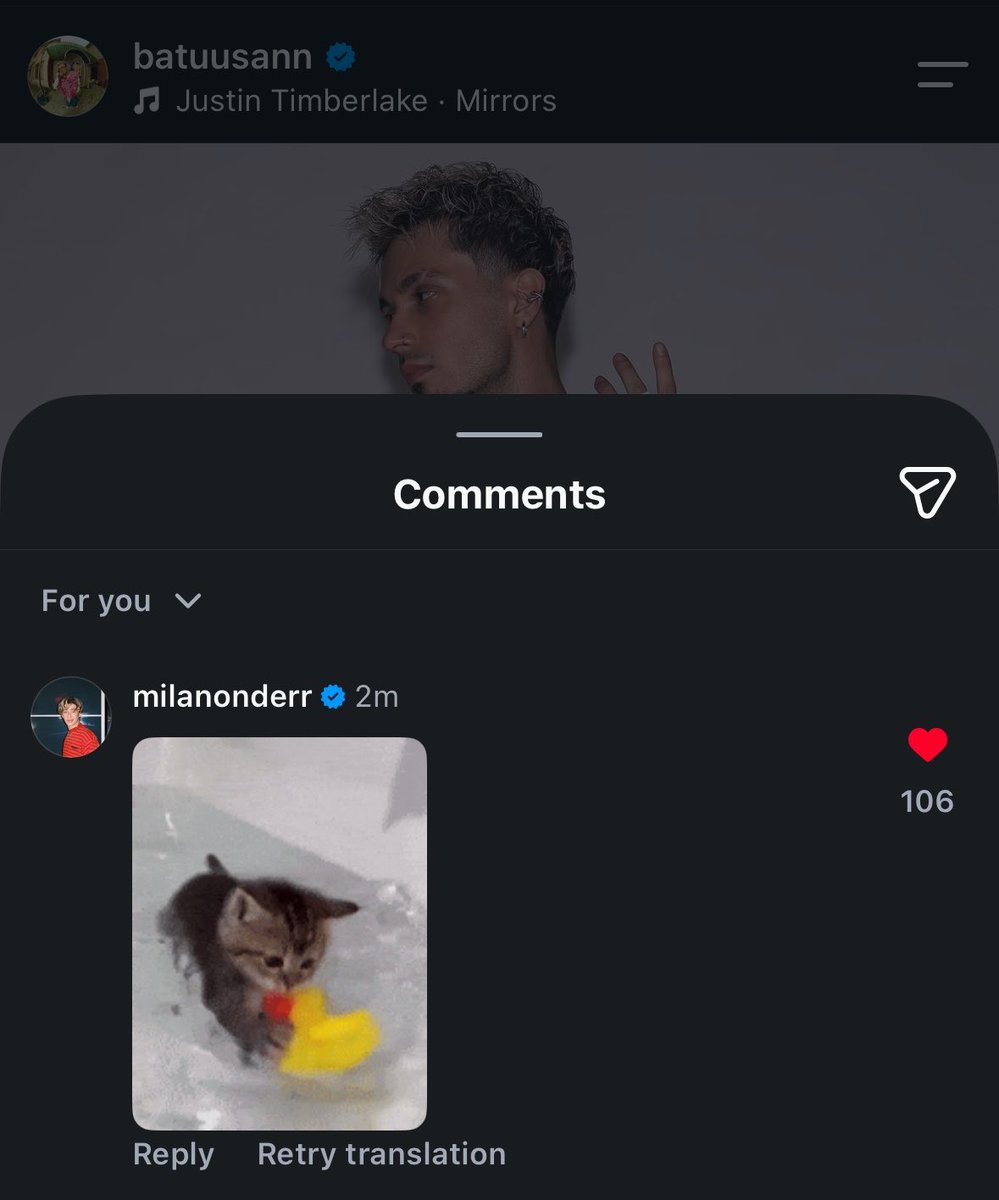This screenshot has width=999, height=1200.
Task: Open the kitten with rubber duck GIF
Action: point(280,934)
